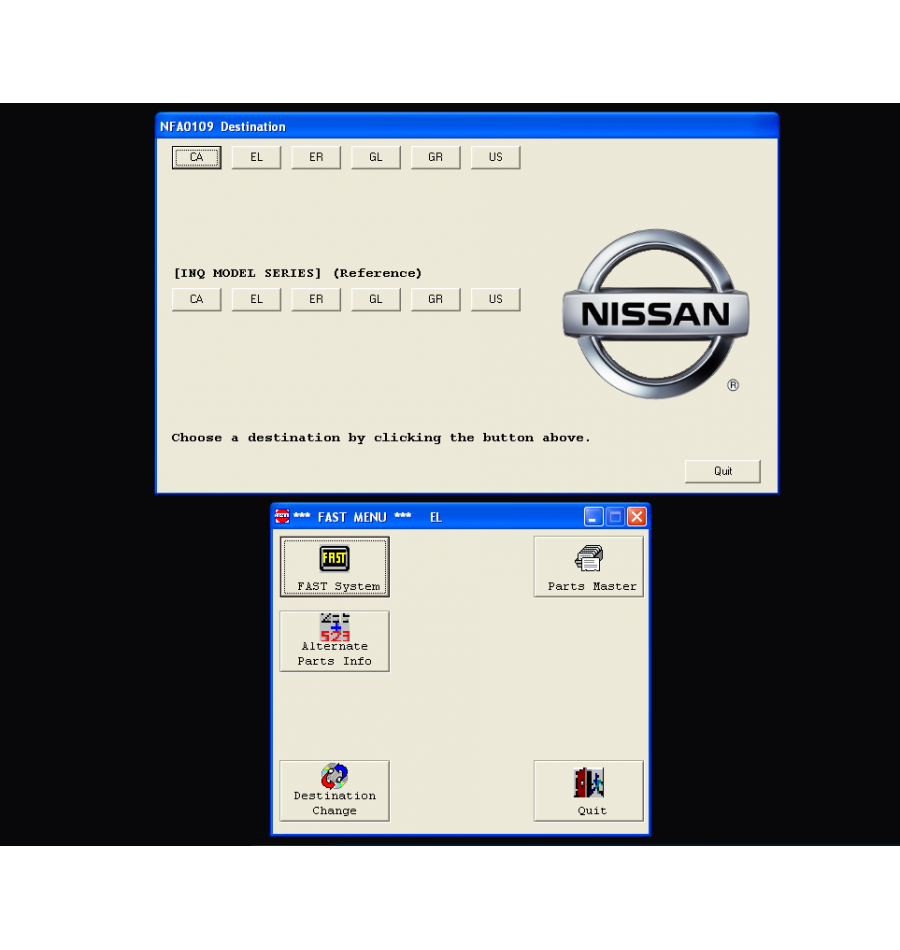Click the NFA0109 Destination title bar

click(467, 127)
